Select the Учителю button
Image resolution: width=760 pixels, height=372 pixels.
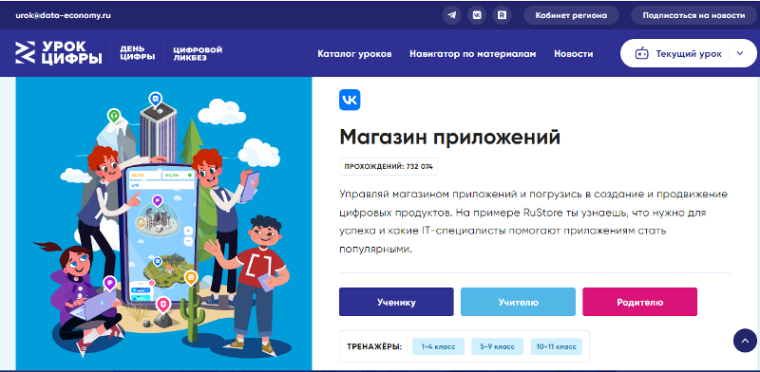point(518,302)
